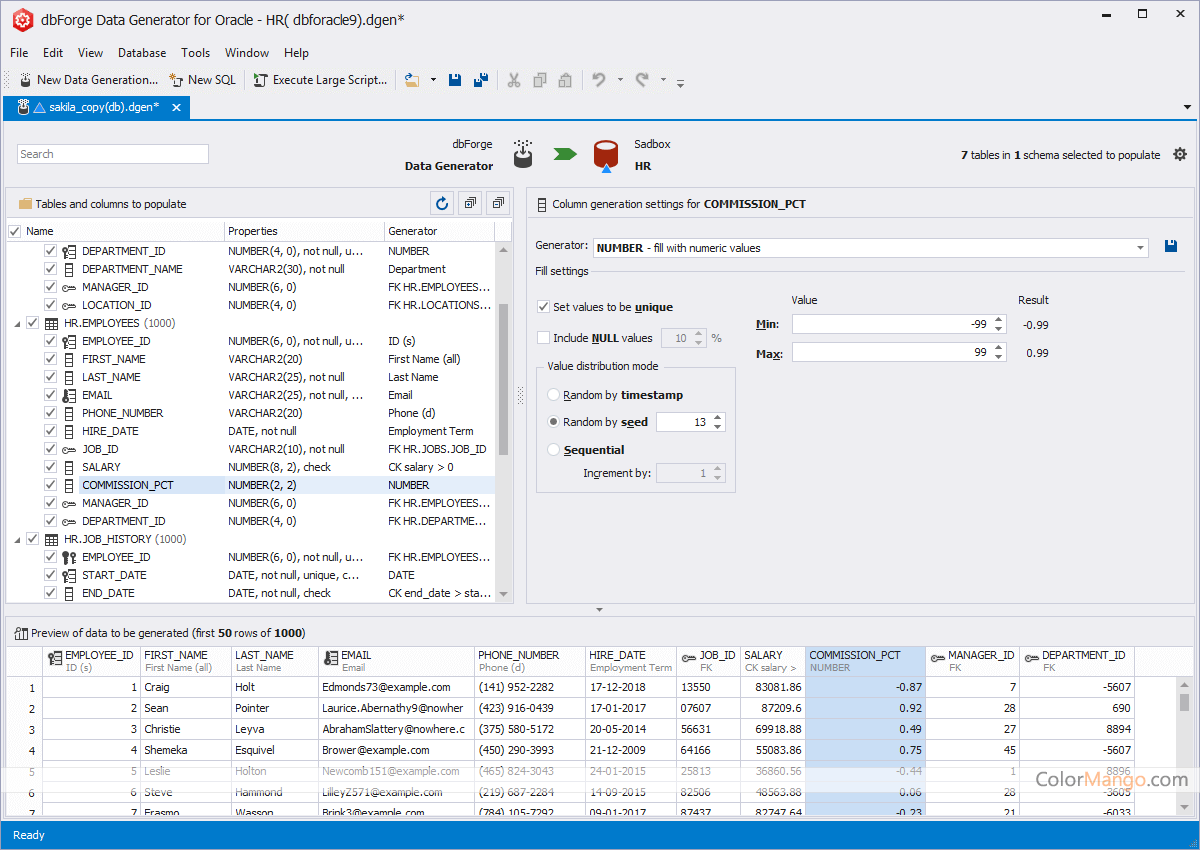Click the Open file folder icon
Viewport: 1200px width, 850px height.
tap(412, 80)
